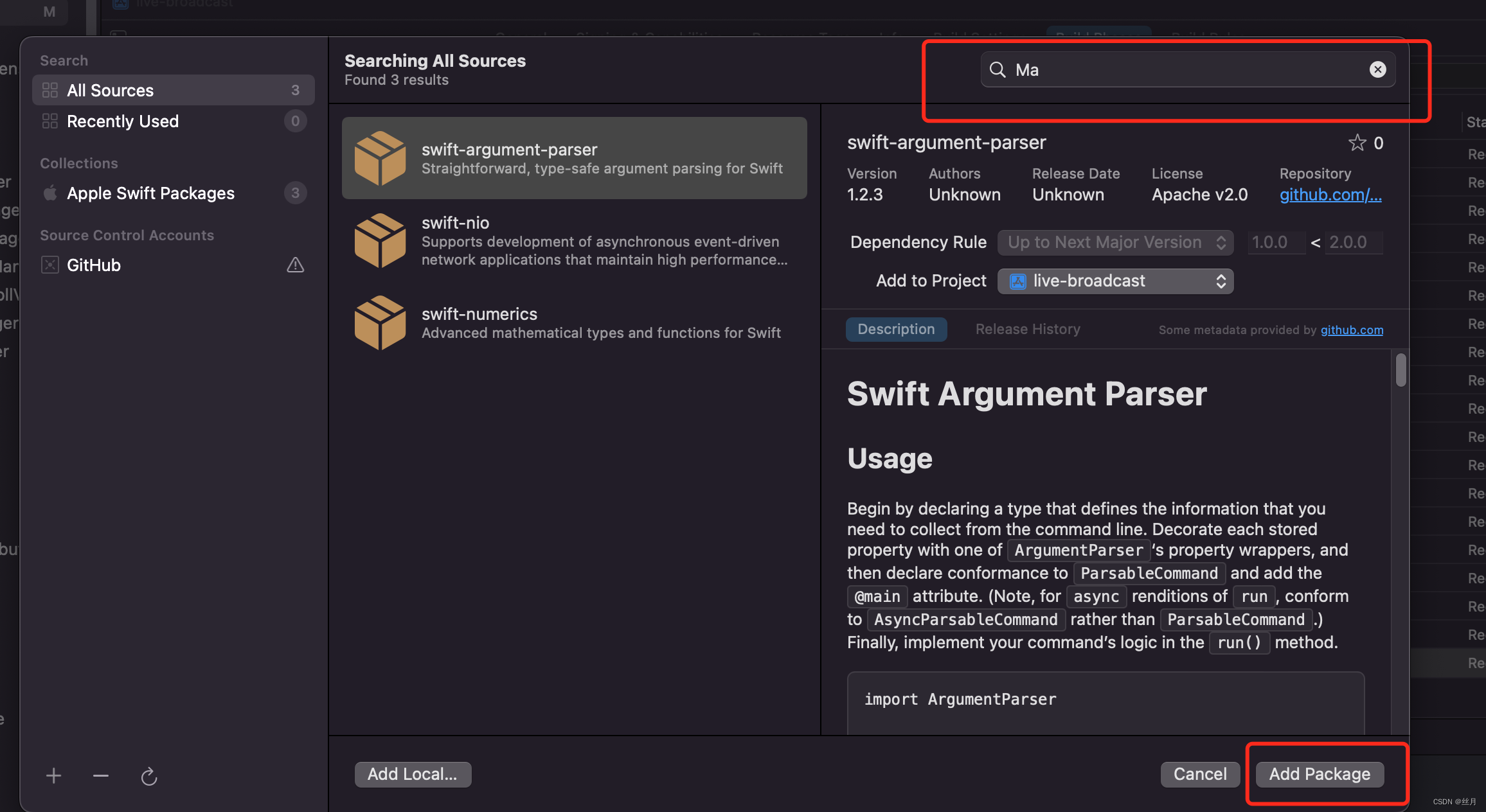Click the GitHub source control account icon

point(50,265)
